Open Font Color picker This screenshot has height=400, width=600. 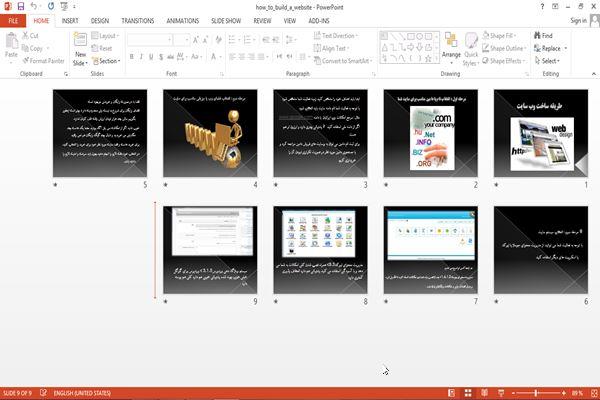coord(215,57)
